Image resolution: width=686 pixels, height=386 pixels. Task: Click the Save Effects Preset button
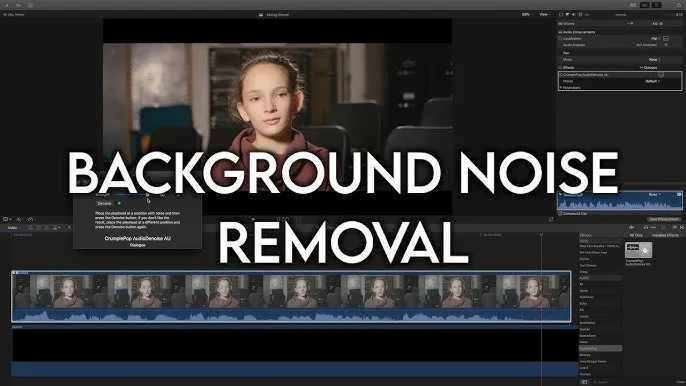point(664,219)
